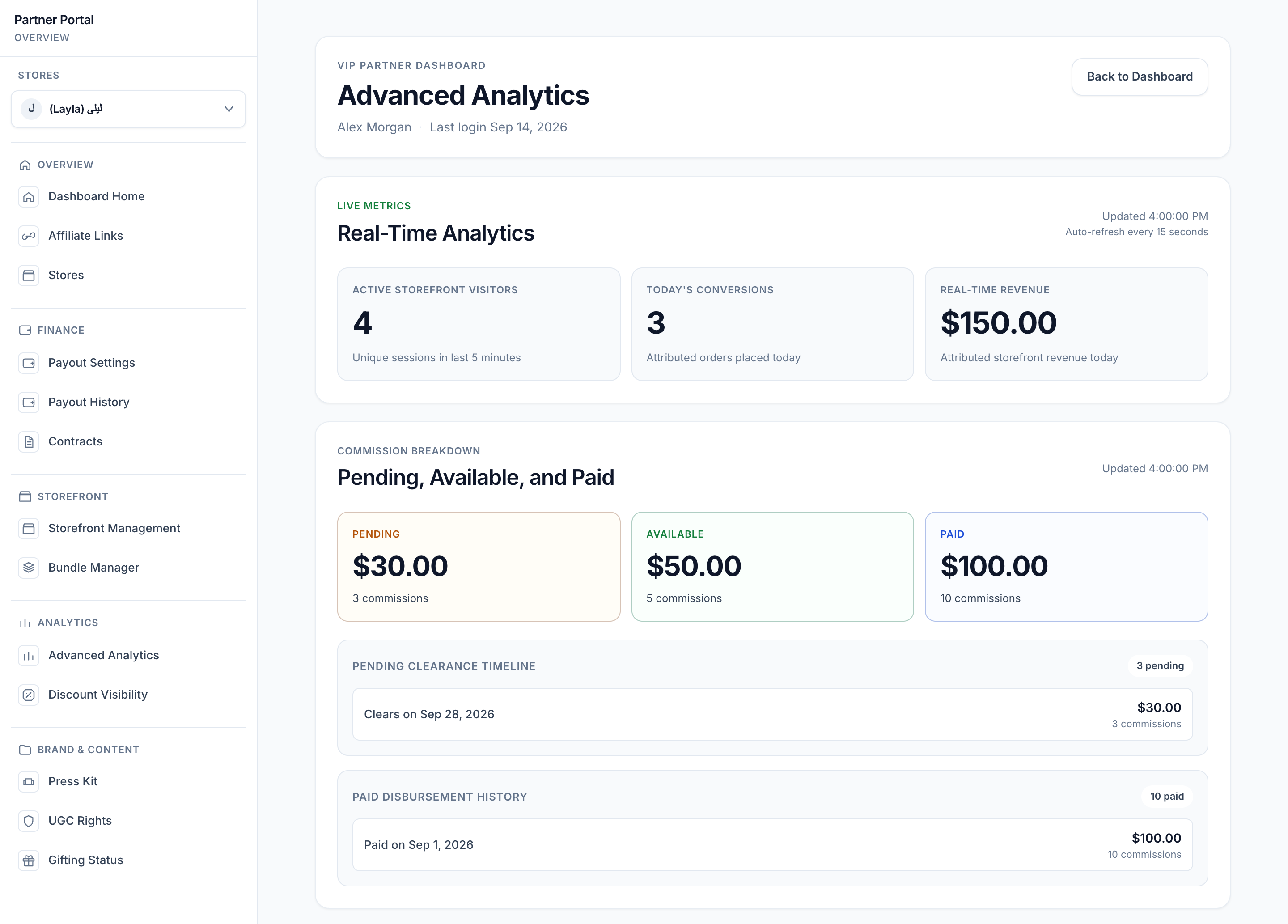Open Affiliate Links page

pyautogui.click(x=128, y=236)
